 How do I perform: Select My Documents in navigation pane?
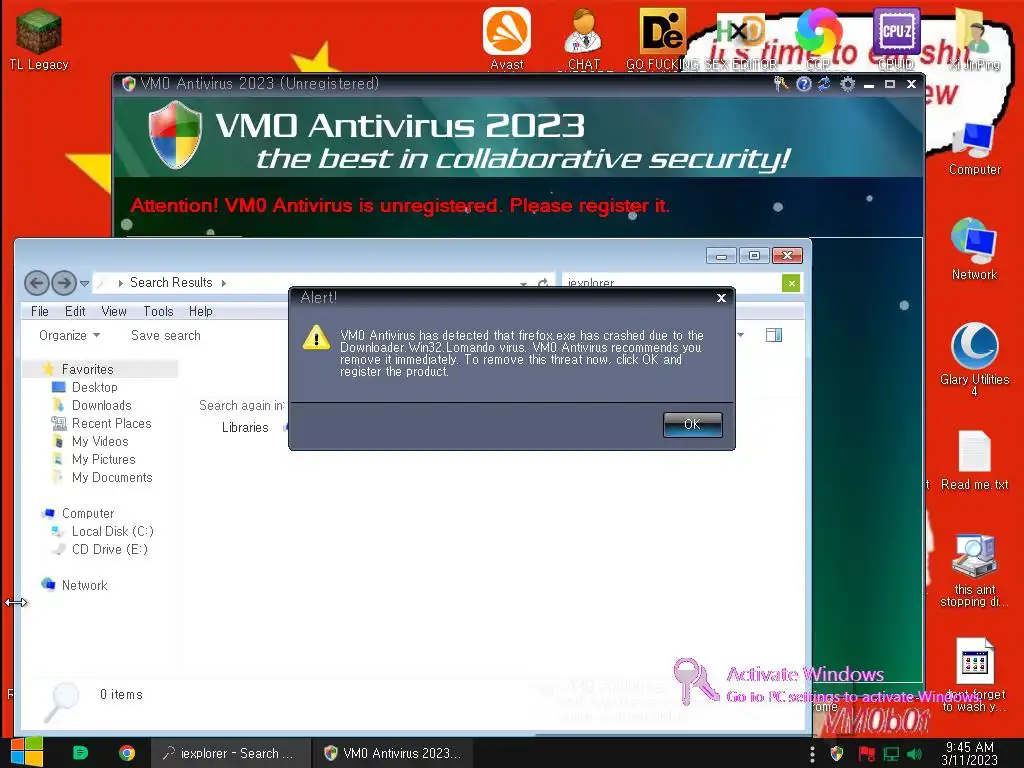coord(112,477)
